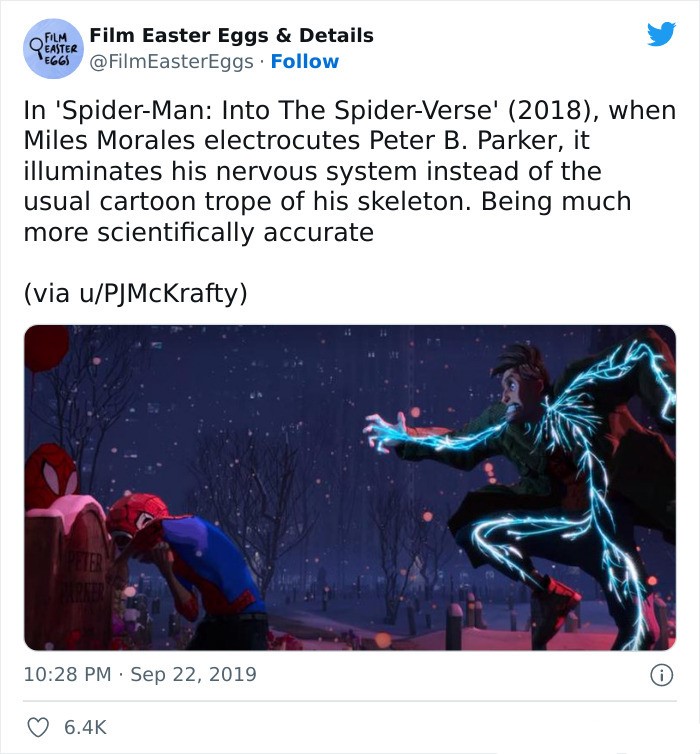Click the @FilmEasterEggs handle
The height and width of the screenshot is (754, 700).
pyautogui.click(x=172, y=62)
